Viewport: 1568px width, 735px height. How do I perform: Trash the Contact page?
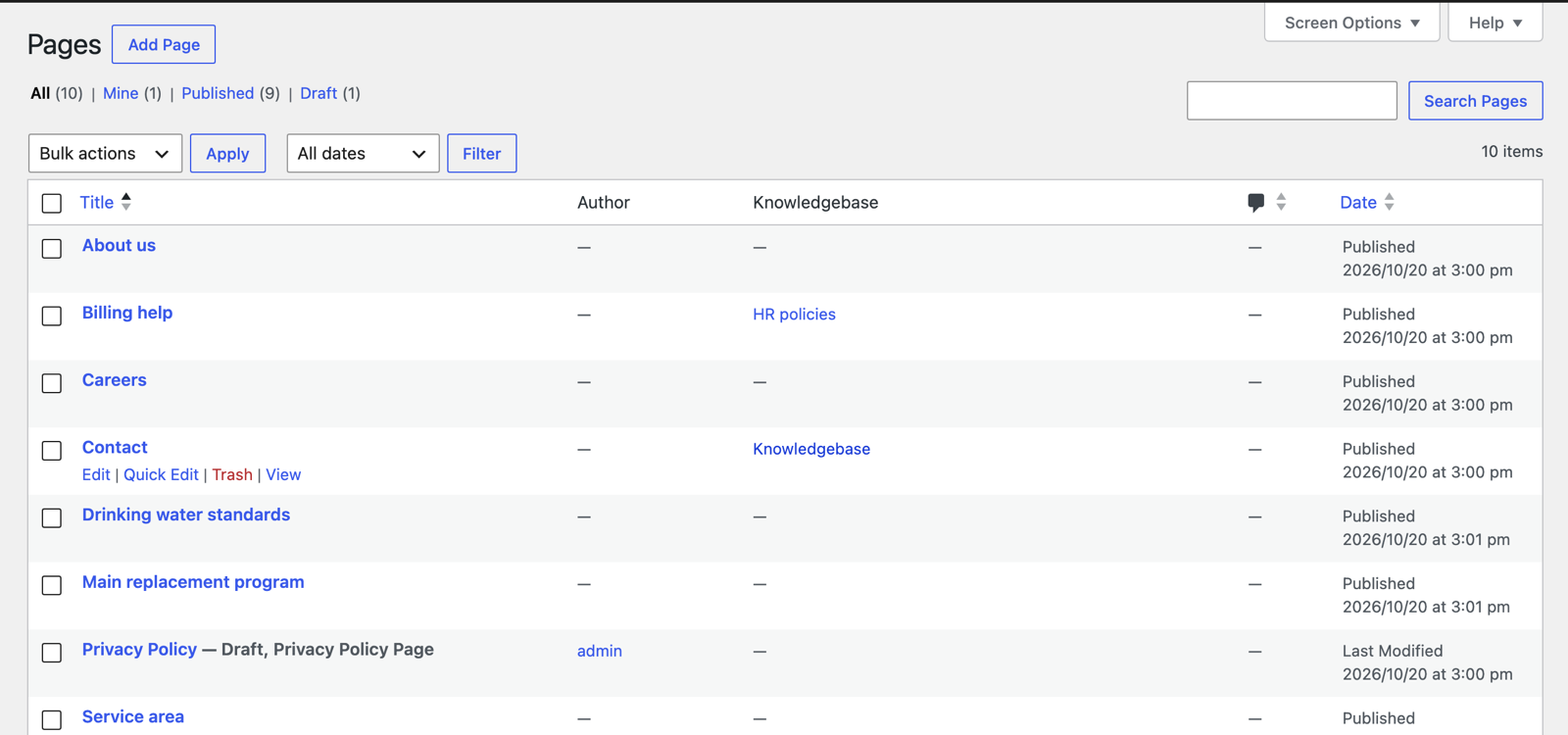pos(232,474)
